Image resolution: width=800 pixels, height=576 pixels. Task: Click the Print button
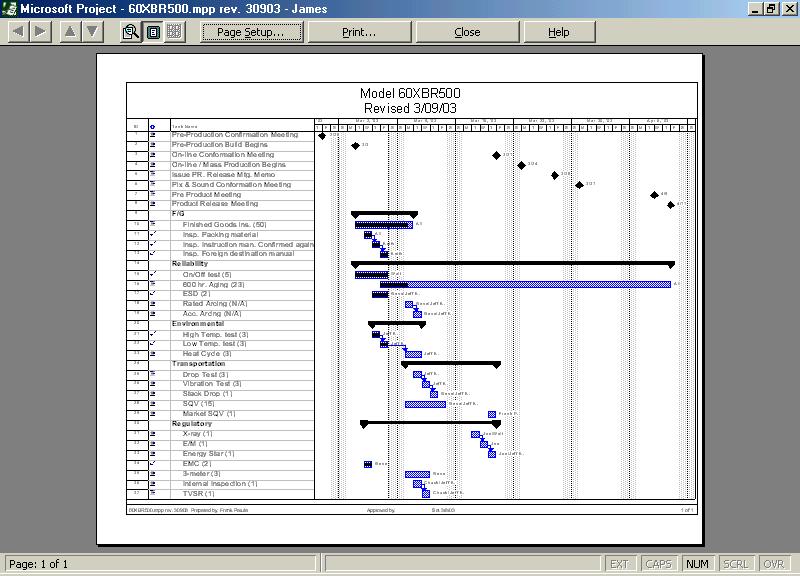[359, 32]
